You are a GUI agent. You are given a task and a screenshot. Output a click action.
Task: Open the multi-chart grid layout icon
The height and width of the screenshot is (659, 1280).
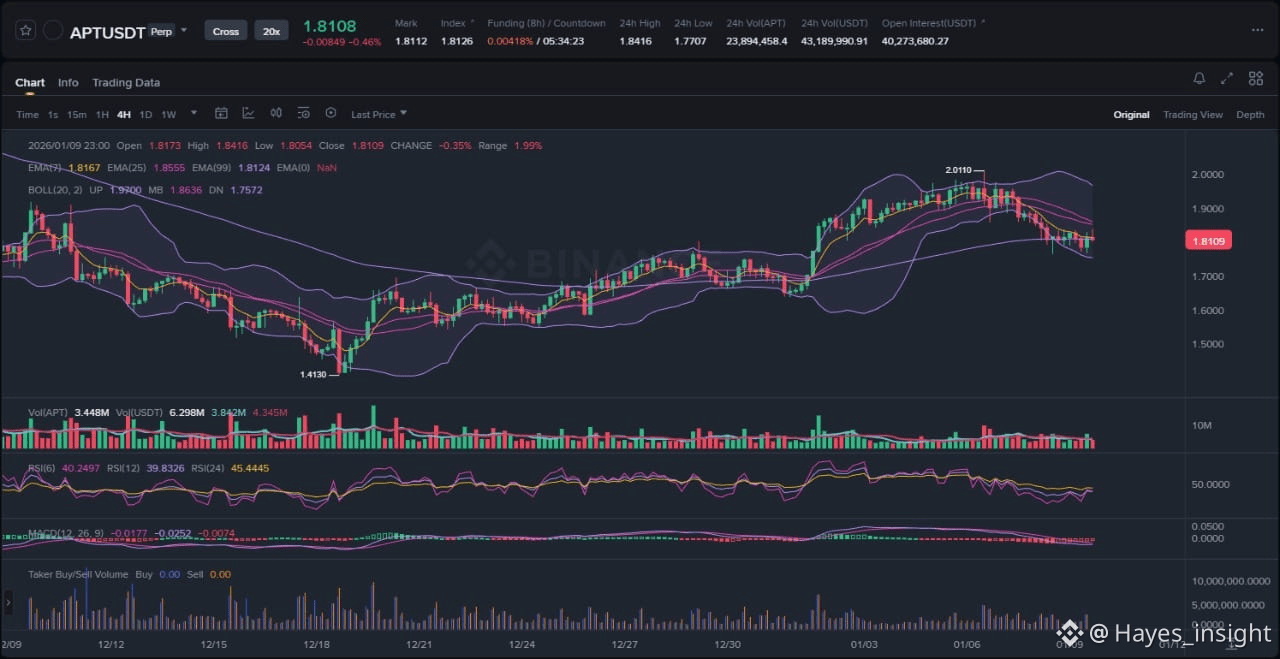(x=1254, y=79)
